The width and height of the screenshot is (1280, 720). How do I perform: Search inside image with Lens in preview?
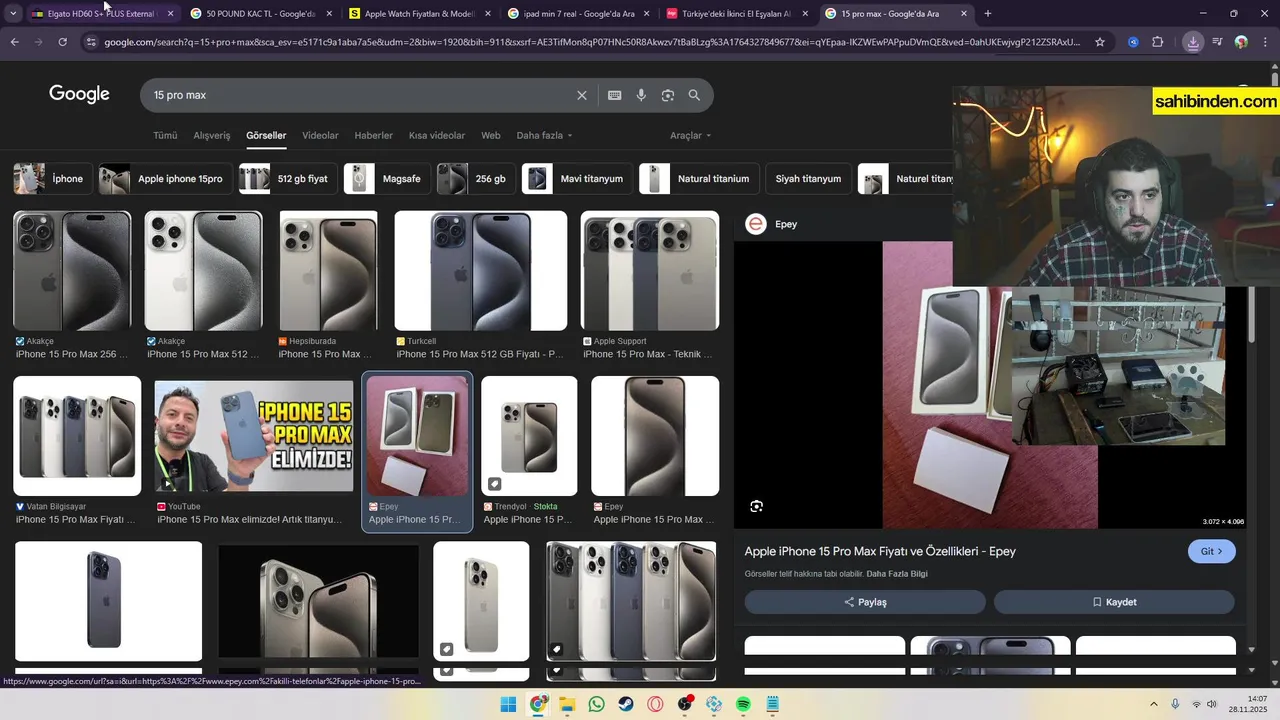point(757,506)
